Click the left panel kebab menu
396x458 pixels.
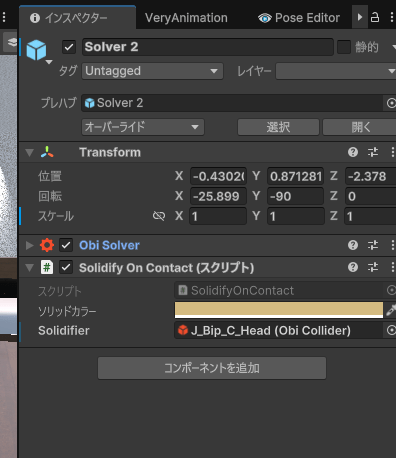(4, 17)
